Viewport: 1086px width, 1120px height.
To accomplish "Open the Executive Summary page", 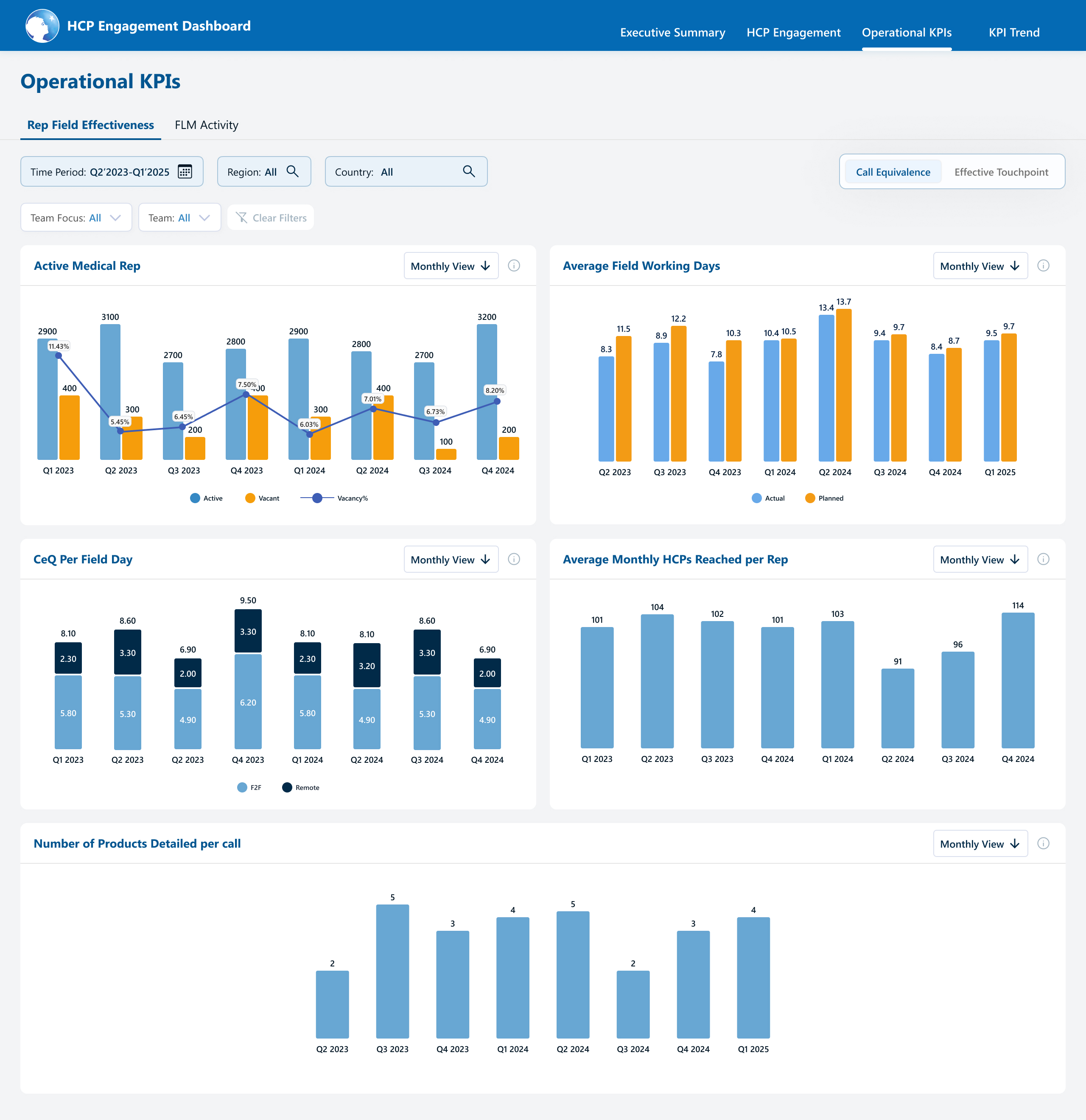I will 672,33.
